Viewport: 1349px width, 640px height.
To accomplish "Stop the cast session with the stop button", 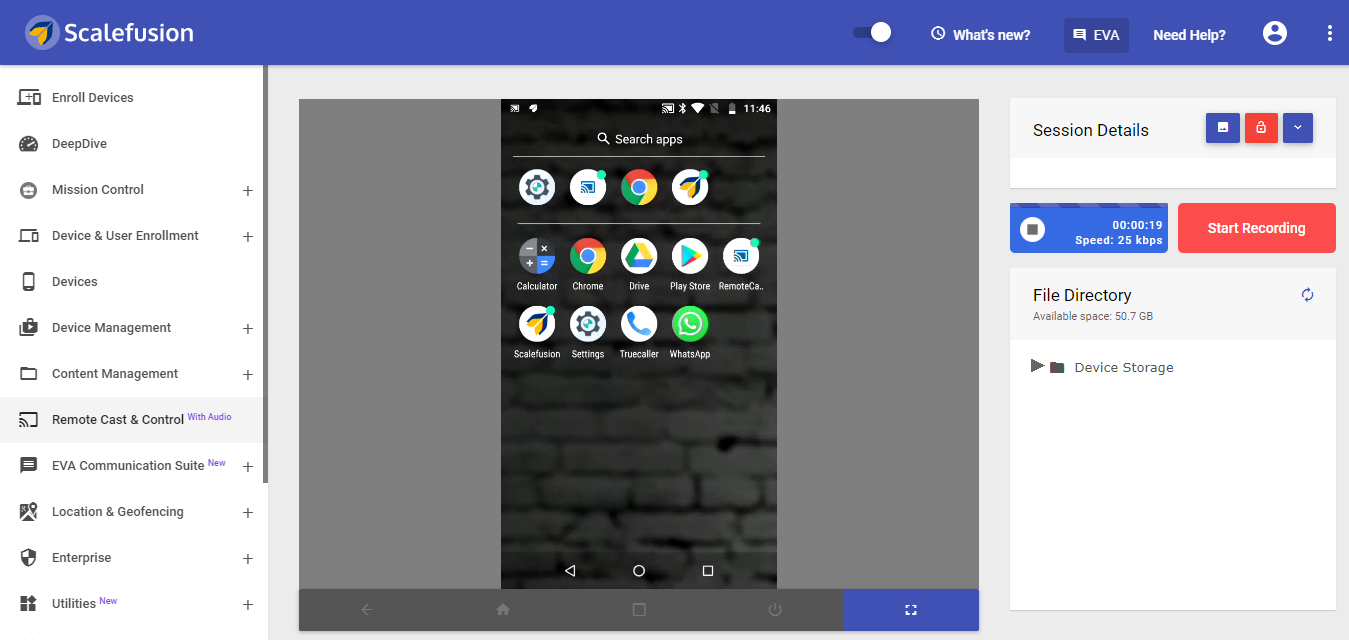I will coord(1034,229).
